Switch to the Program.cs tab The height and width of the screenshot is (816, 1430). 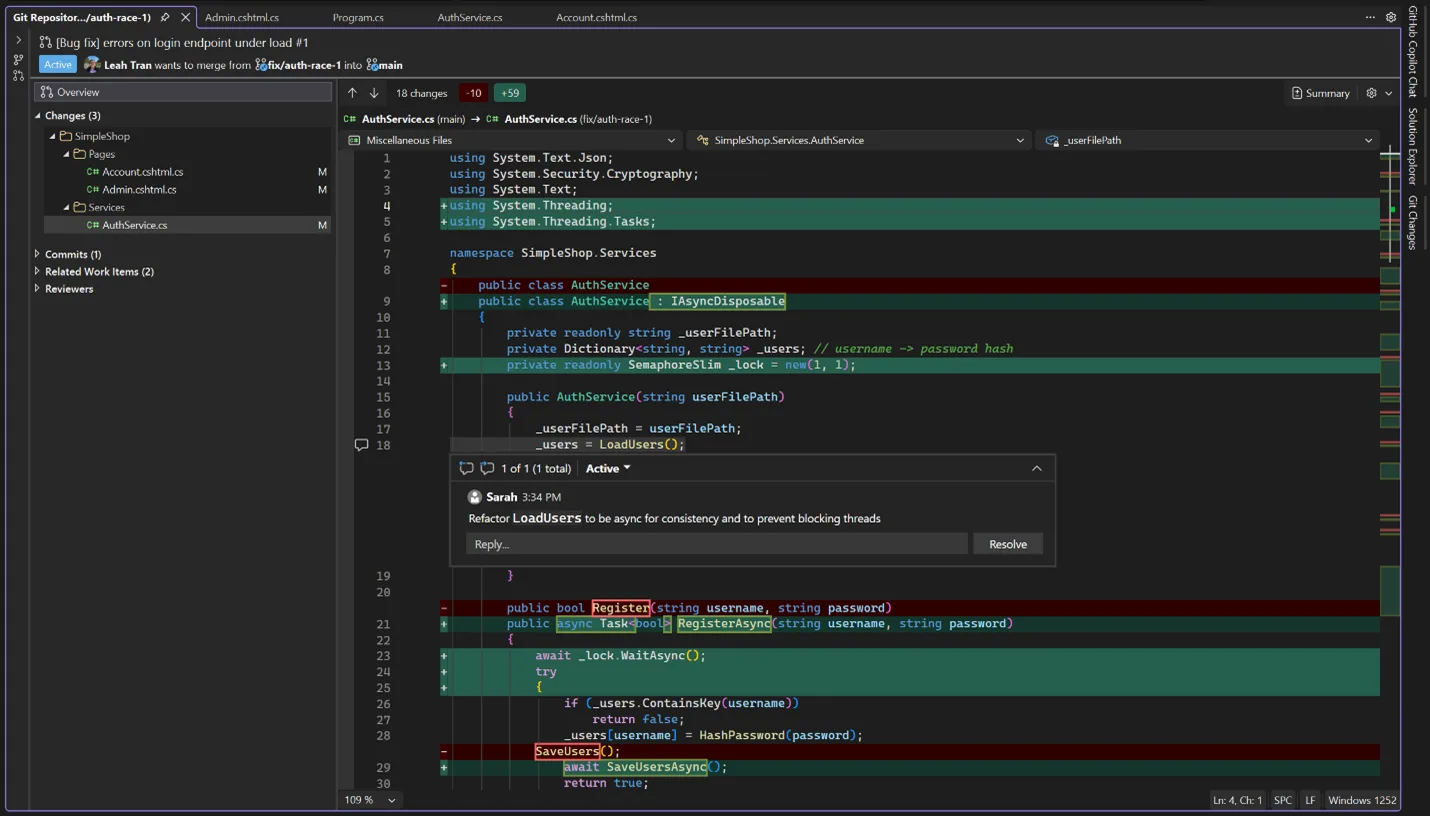358,17
